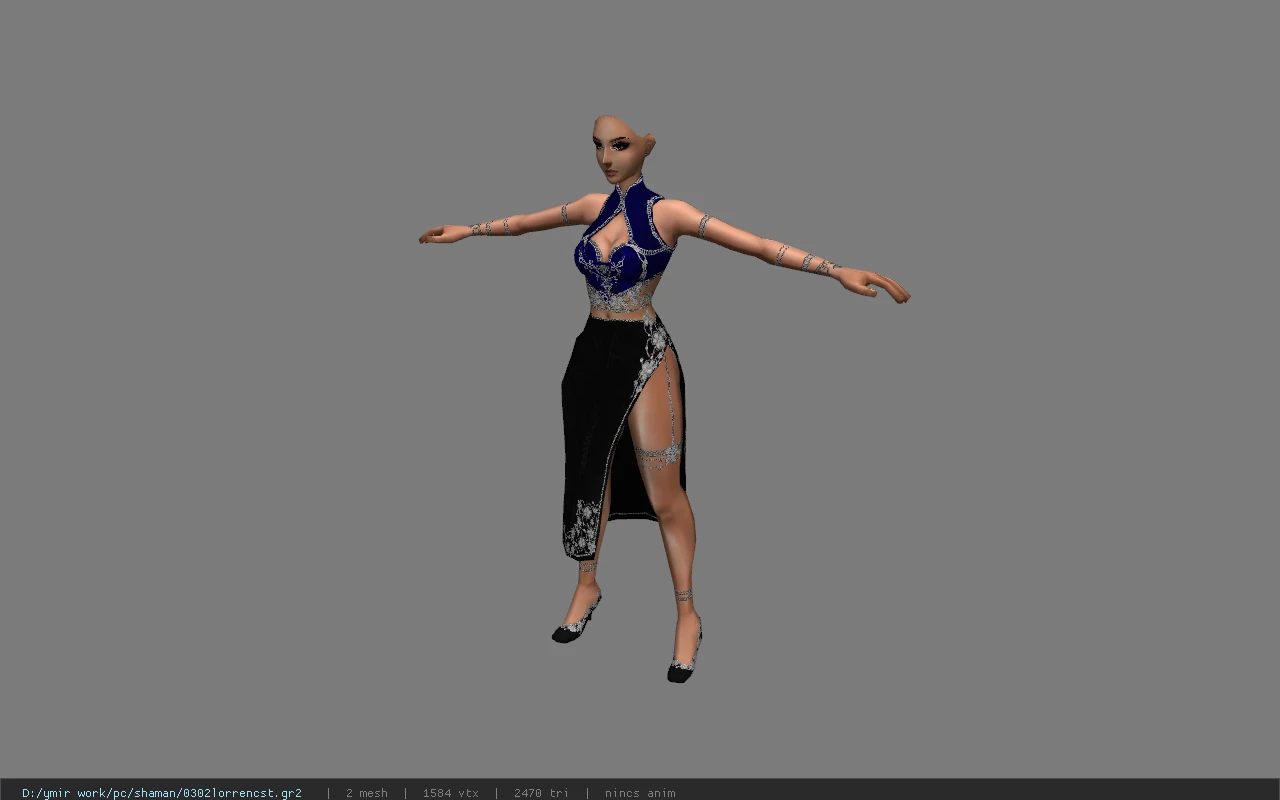This screenshot has height=800, width=1280.
Task: Click the "2 mesh" status entry
Action: [x=366, y=793]
